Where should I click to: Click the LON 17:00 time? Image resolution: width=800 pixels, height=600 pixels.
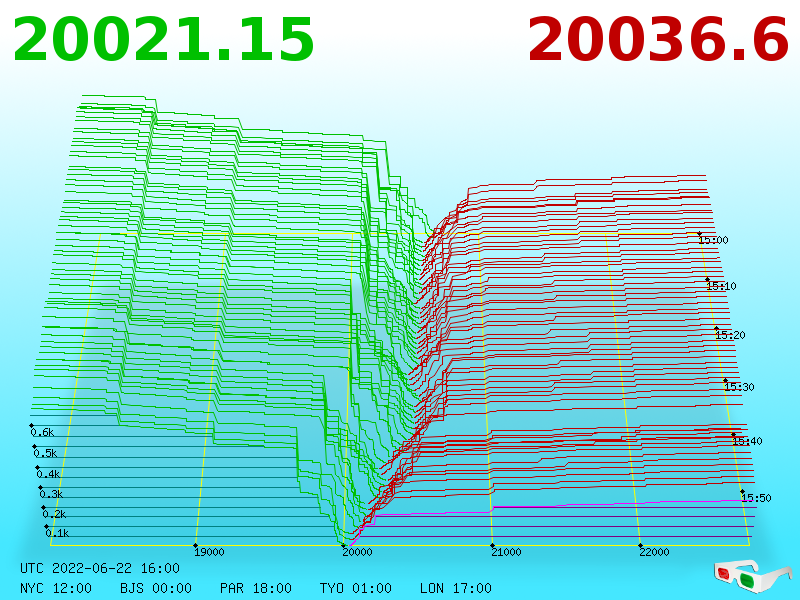[456, 588]
